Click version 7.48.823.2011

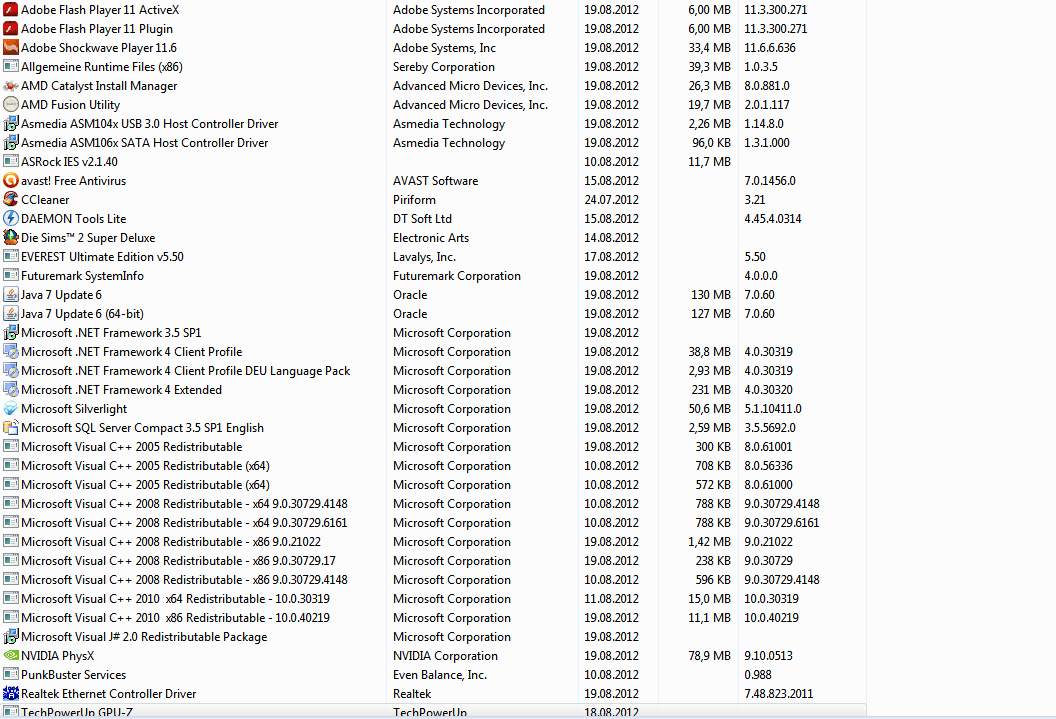(779, 693)
